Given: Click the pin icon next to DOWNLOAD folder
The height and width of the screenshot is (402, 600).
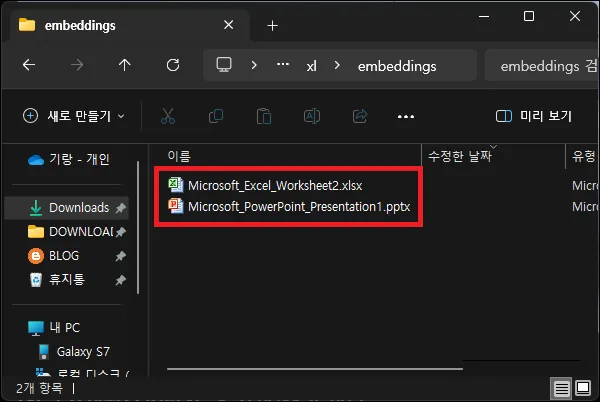Looking at the screenshot, I should pos(121,232).
